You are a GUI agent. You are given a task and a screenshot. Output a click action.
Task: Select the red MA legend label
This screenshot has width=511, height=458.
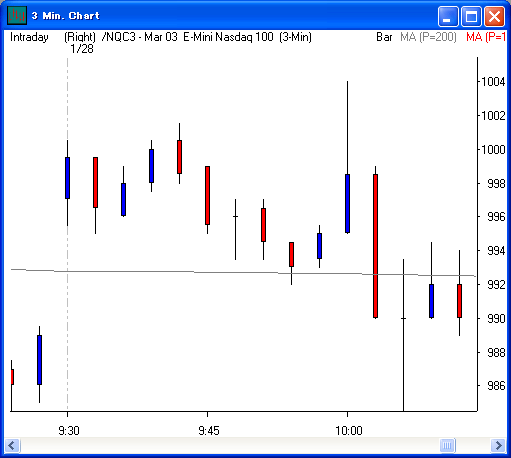486,37
